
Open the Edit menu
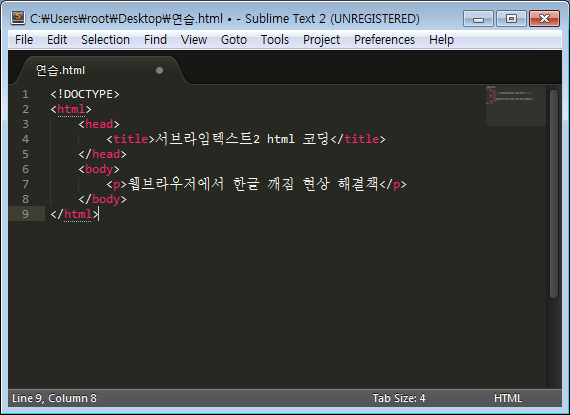[57, 40]
